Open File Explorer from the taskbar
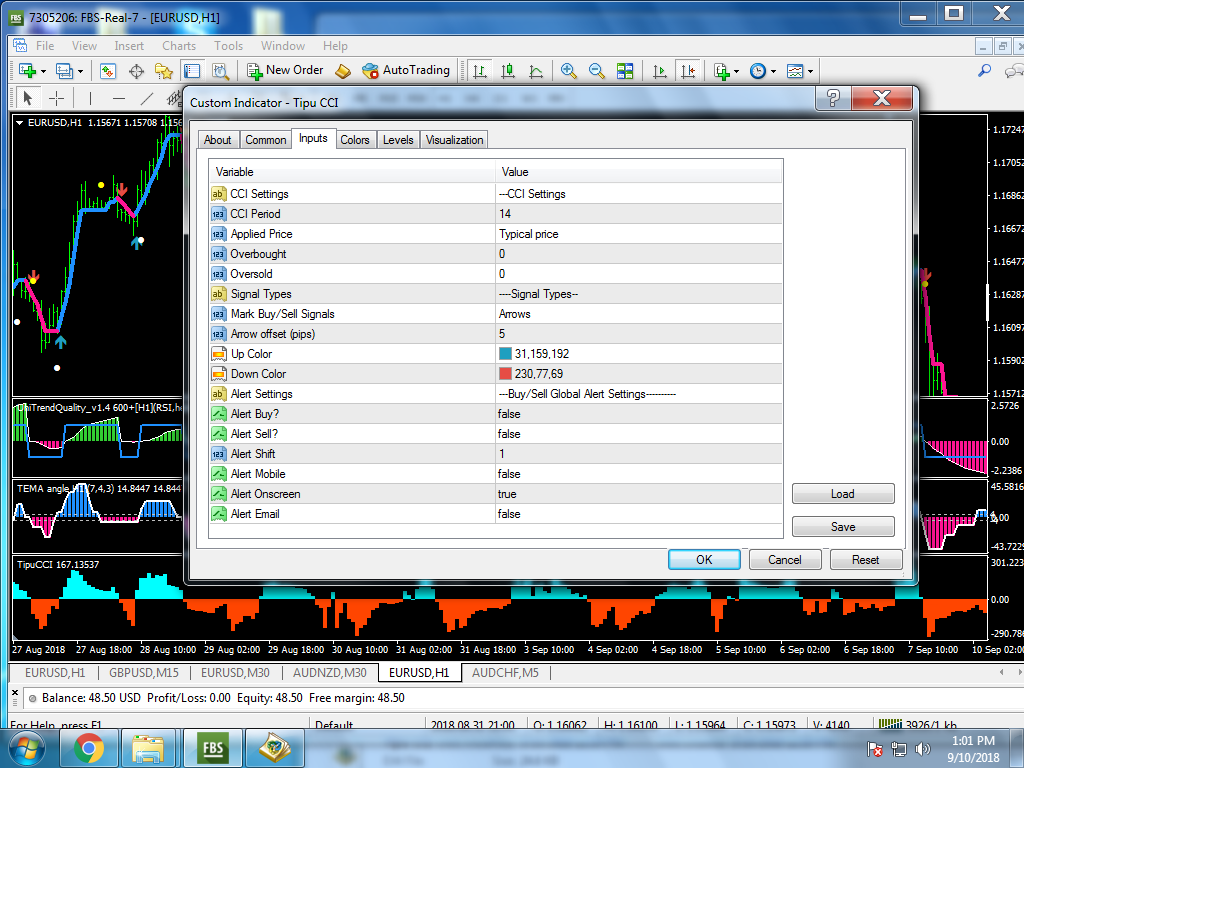 click(x=148, y=747)
